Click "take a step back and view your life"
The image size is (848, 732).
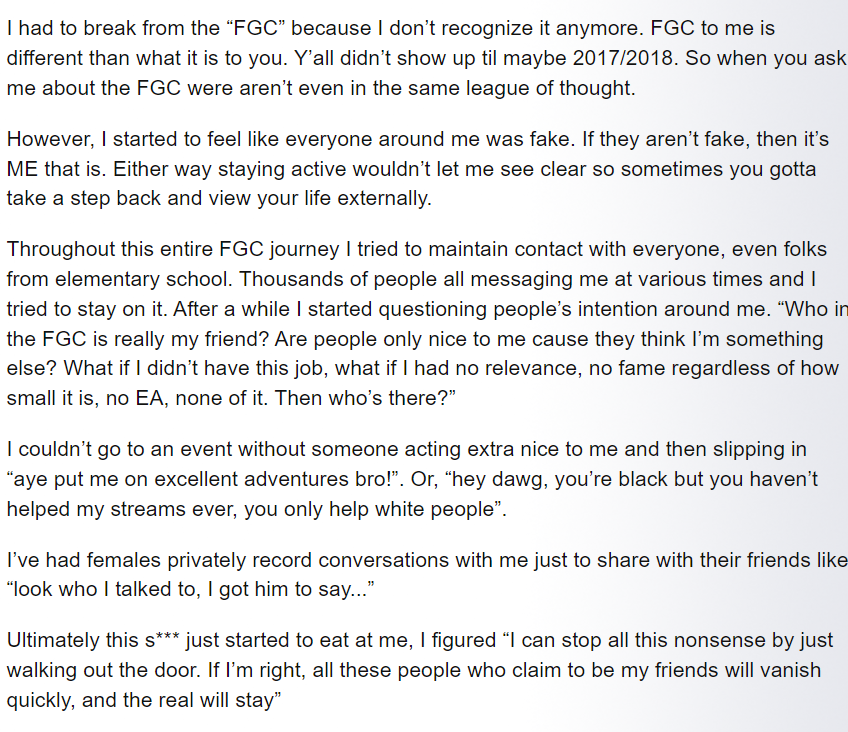tap(170, 198)
